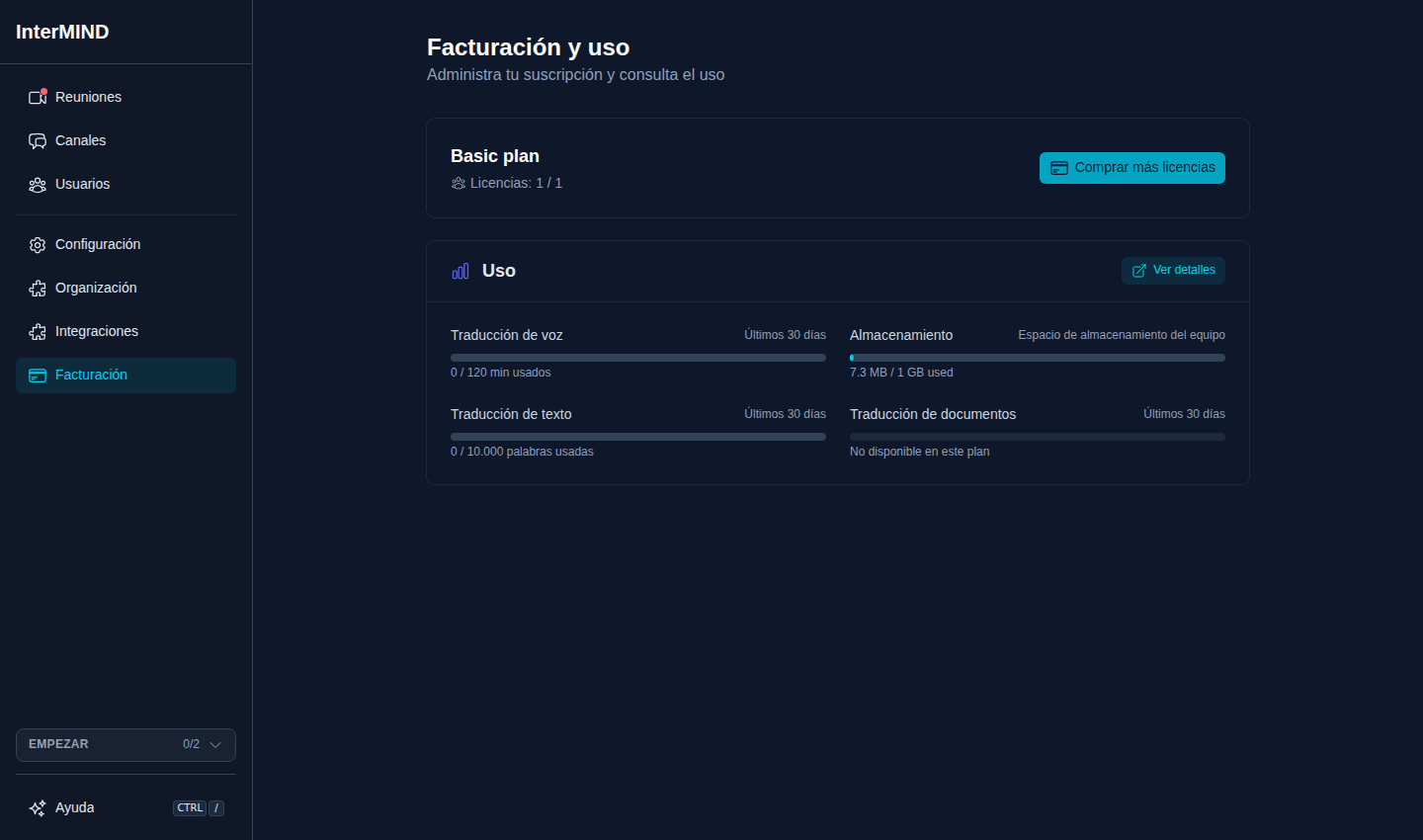Navigate to Configuración
Screen dimensions: 1423x840
(x=126, y=244)
